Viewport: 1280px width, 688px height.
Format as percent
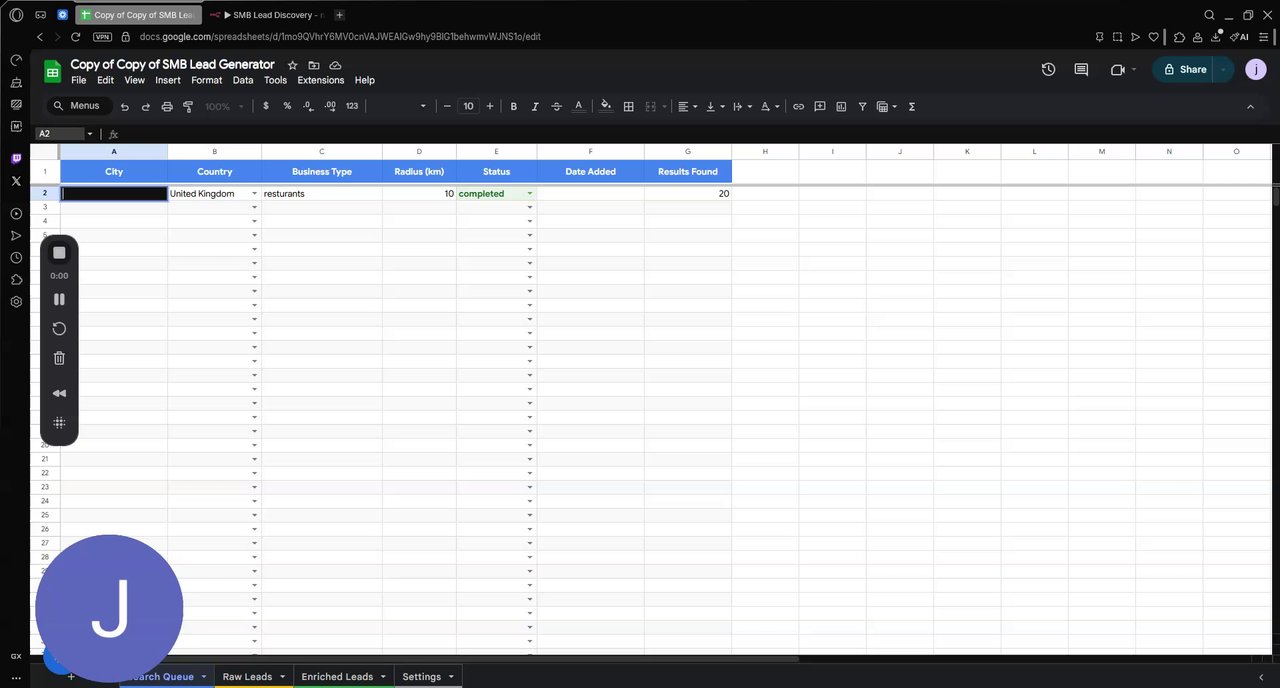pyautogui.click(x=287, y=106)
